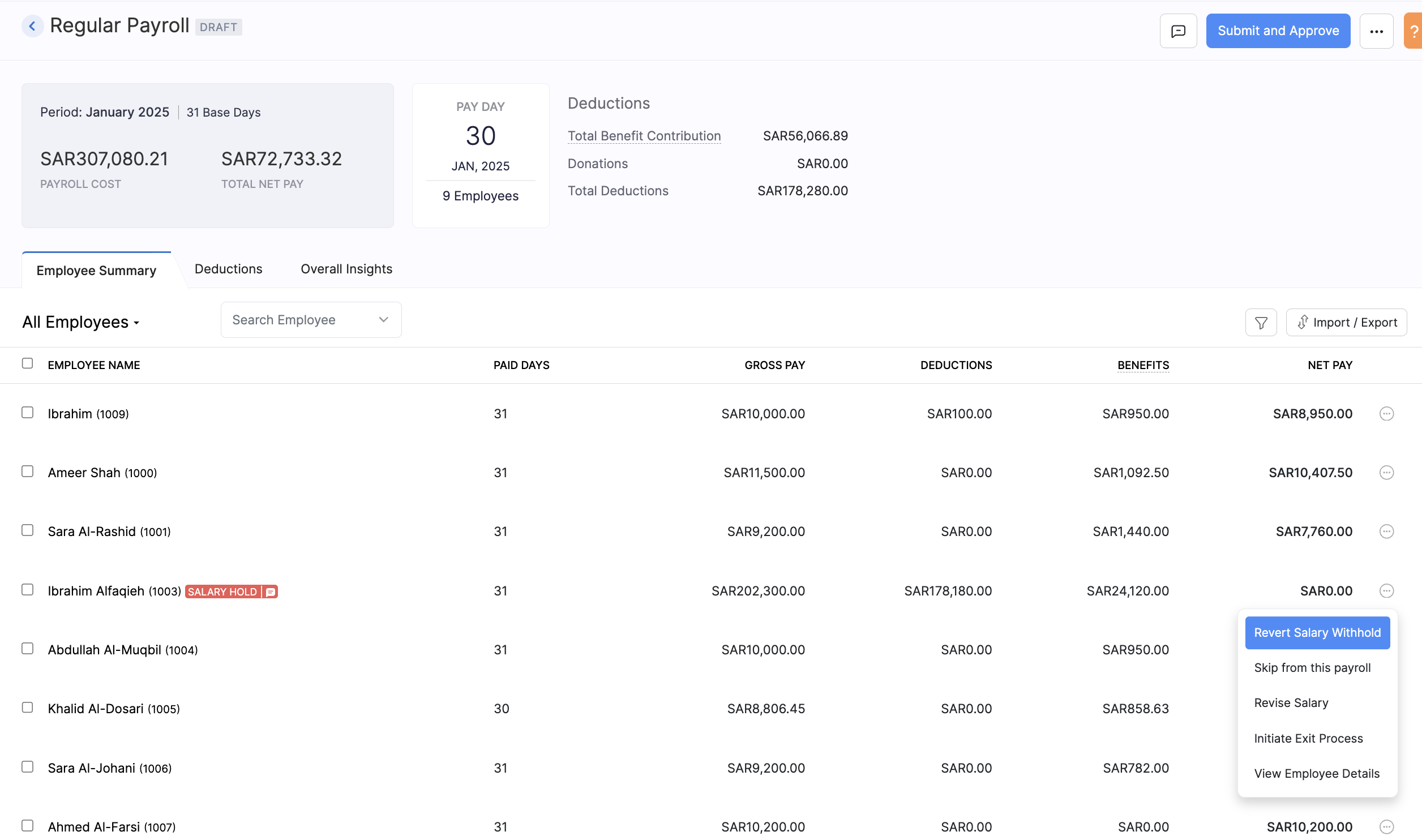The image size is (1422, 840).
Task: Choose Skip from this payroll in the menu
Action: pos(1312,667)
